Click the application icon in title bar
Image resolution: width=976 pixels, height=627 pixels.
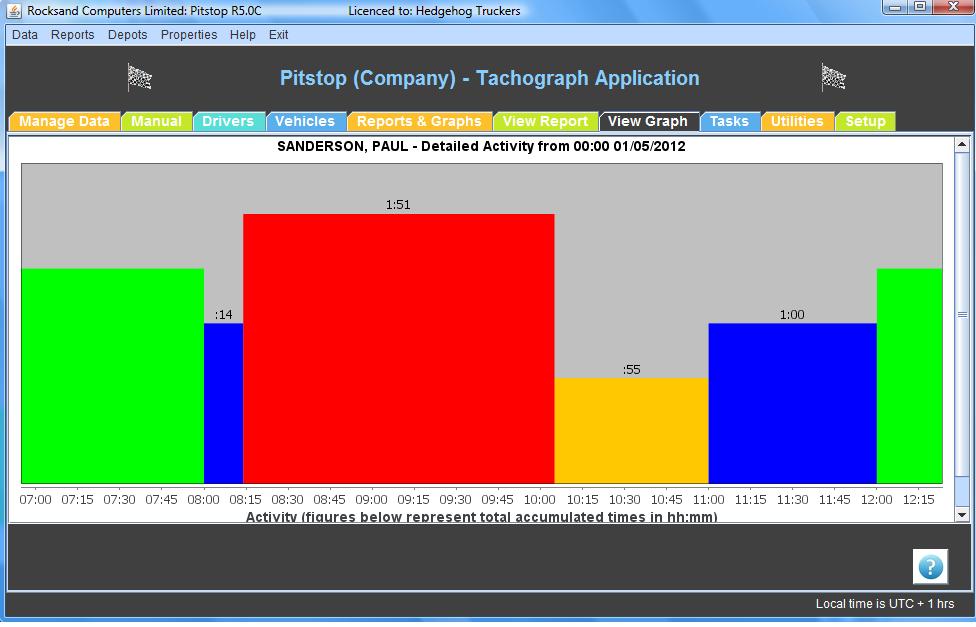pos(15,11)
